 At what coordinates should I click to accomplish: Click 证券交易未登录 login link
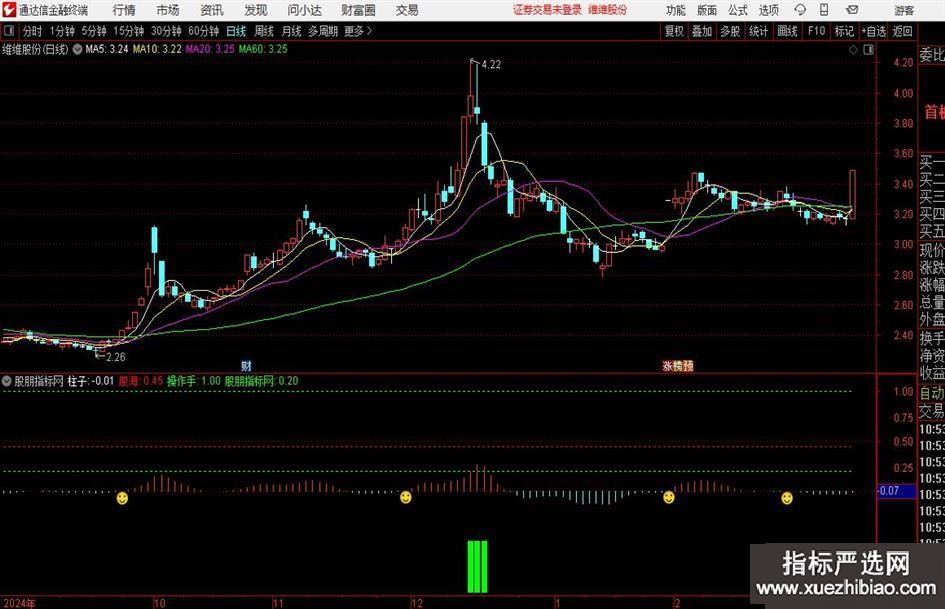pyautogui.click(x=547, y=10)
